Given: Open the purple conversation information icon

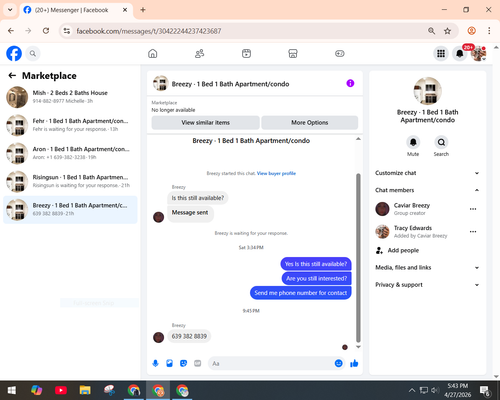Looking at the screenshot, I should coord(350,83).
